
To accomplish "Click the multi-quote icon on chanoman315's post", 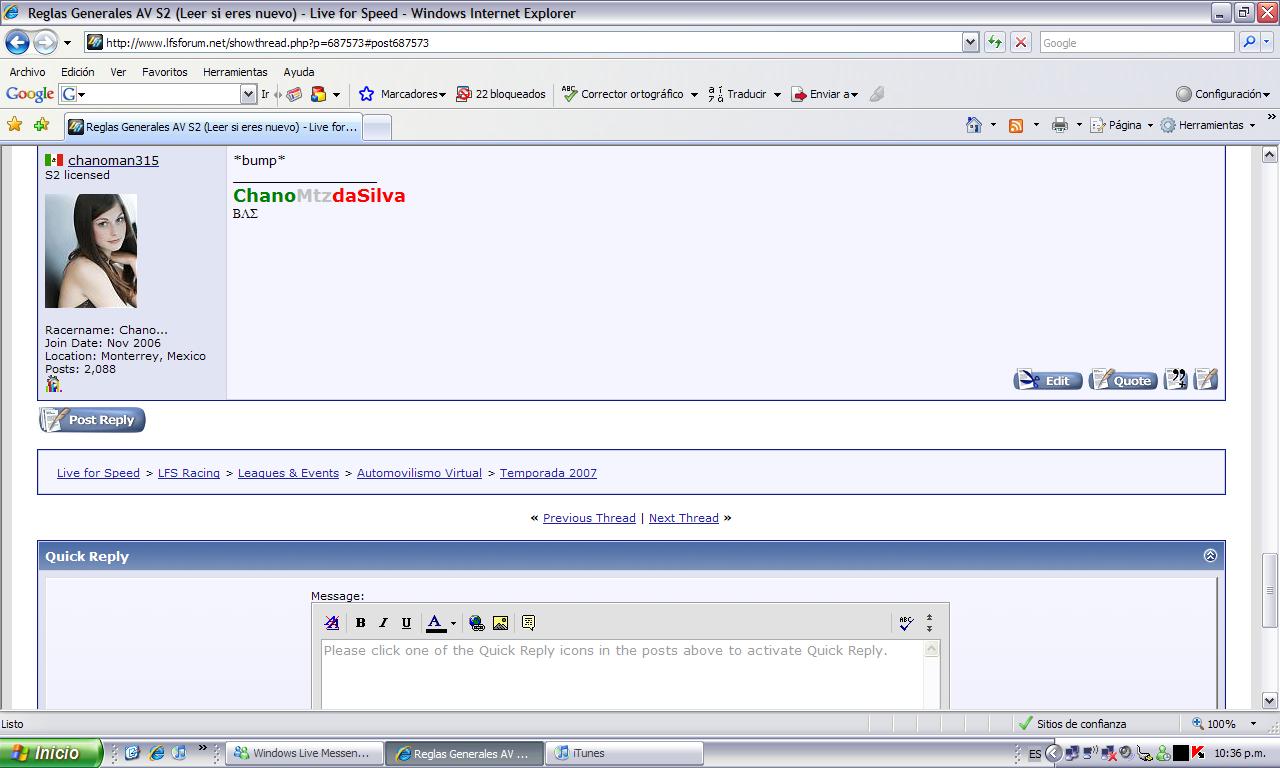I will click(x=1176, y=380).
